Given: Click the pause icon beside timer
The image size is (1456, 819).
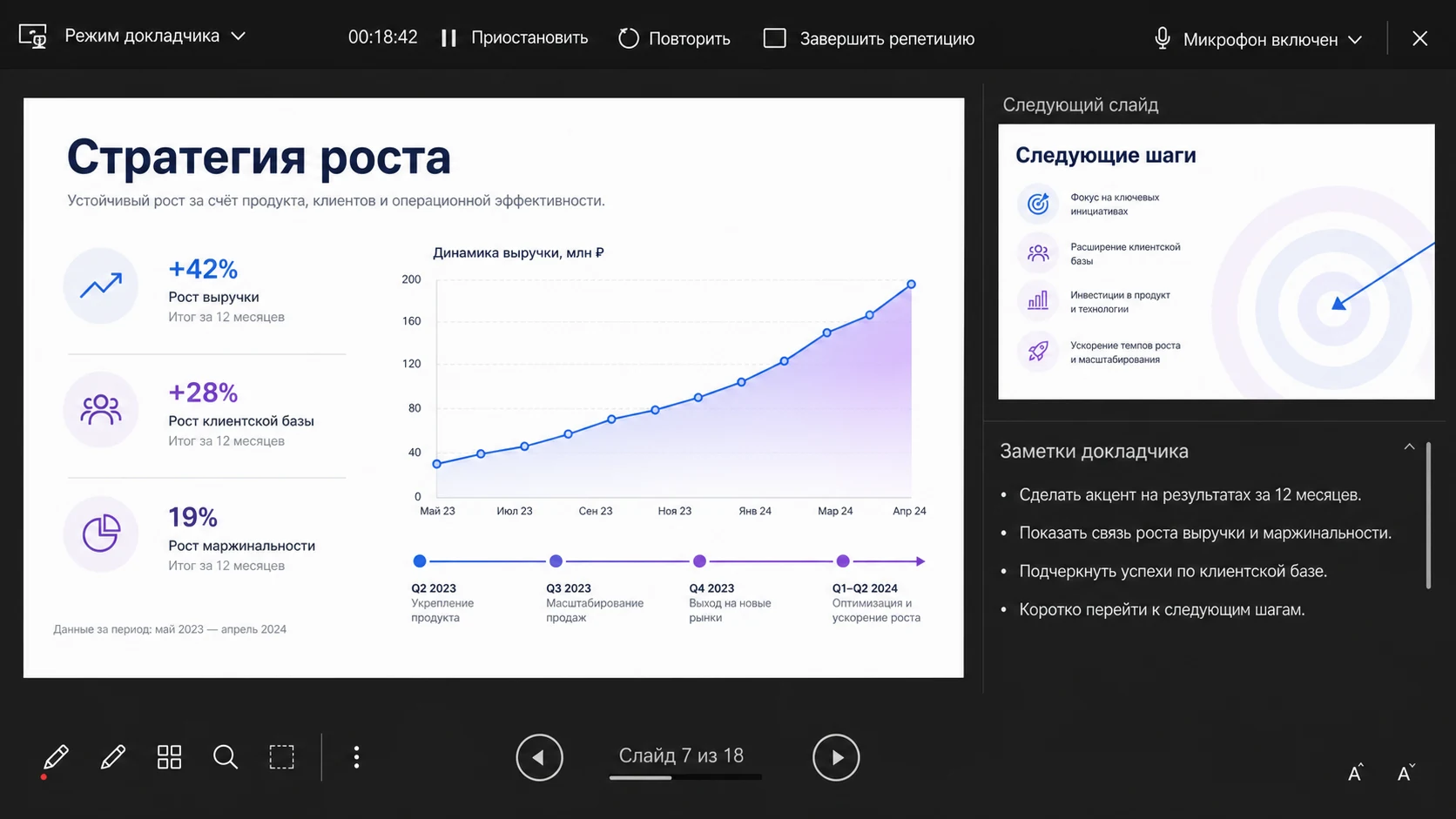Looking at the screenshot, I should pos(448,38).
